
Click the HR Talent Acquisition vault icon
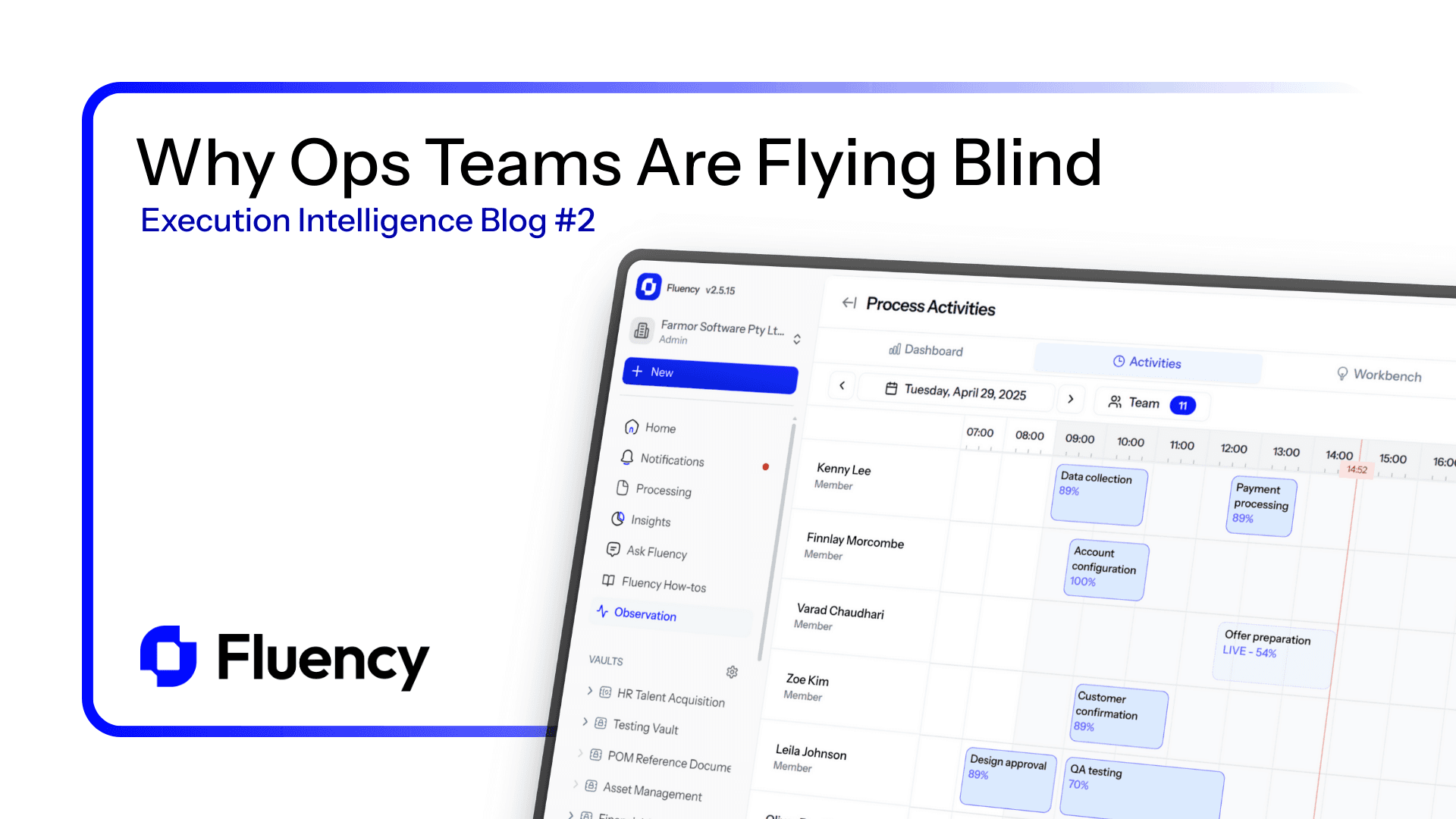[x=605, y=692]
